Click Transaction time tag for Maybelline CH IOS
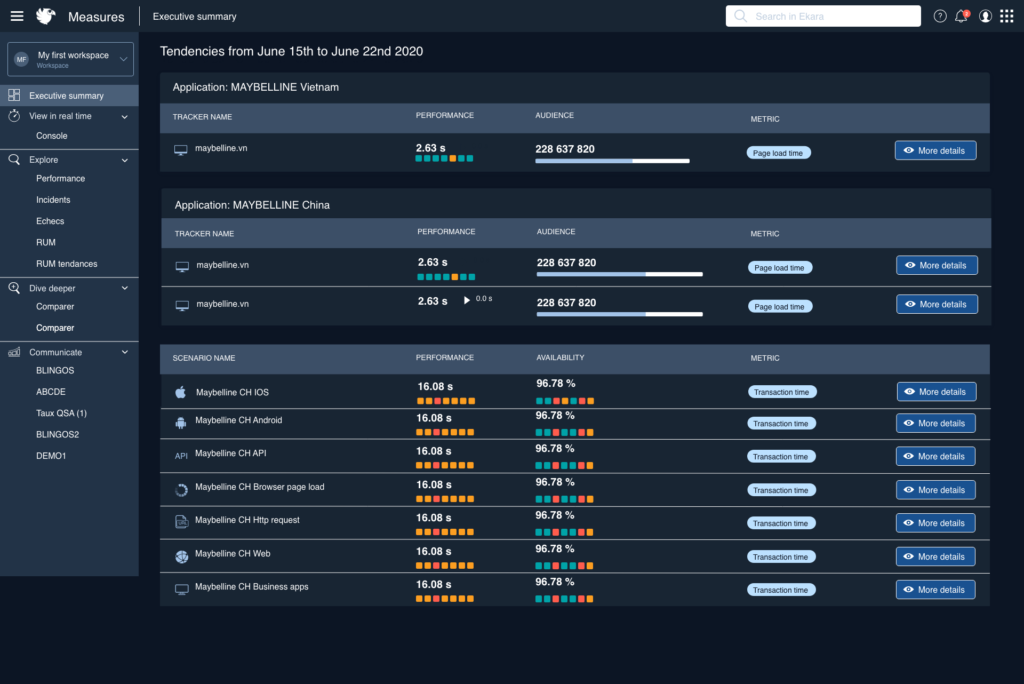The width and height of the screenshot is (1024, 684). (782, 392)
